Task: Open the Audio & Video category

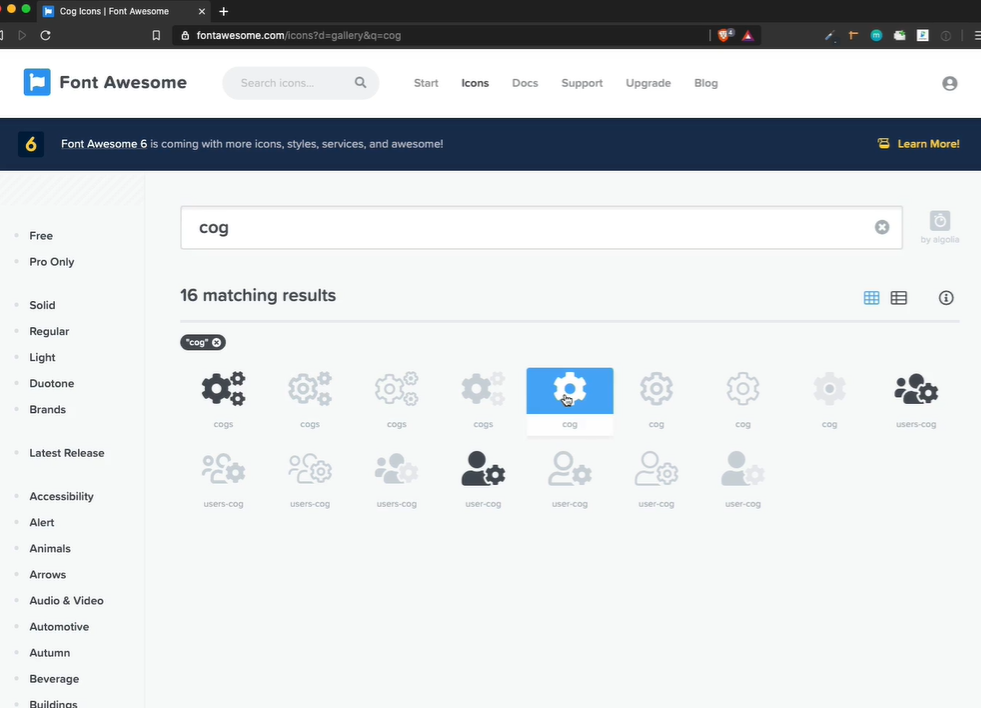Action: (x=66, y=601)
